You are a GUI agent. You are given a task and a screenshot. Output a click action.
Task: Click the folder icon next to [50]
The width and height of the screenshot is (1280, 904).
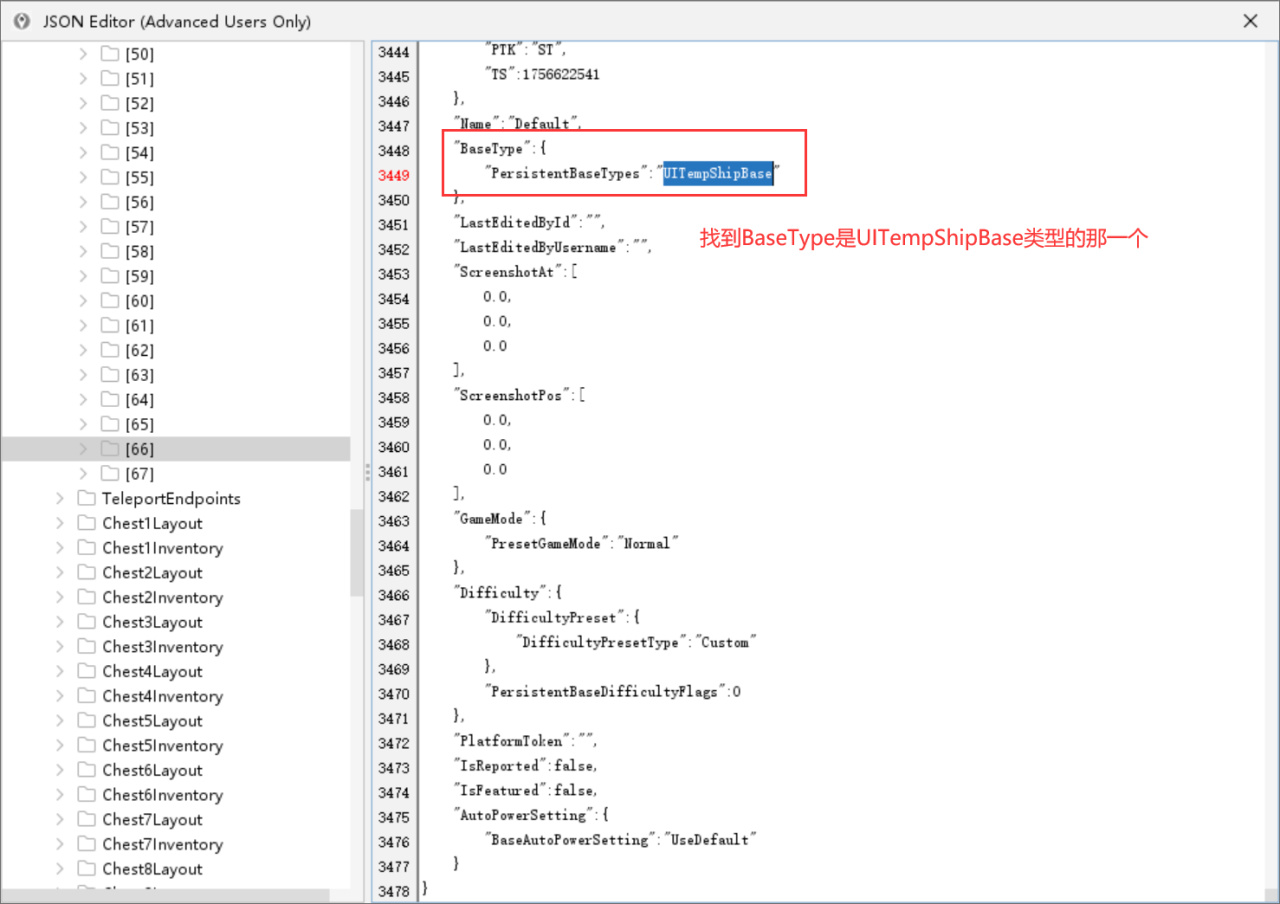[x=110, y=54]
